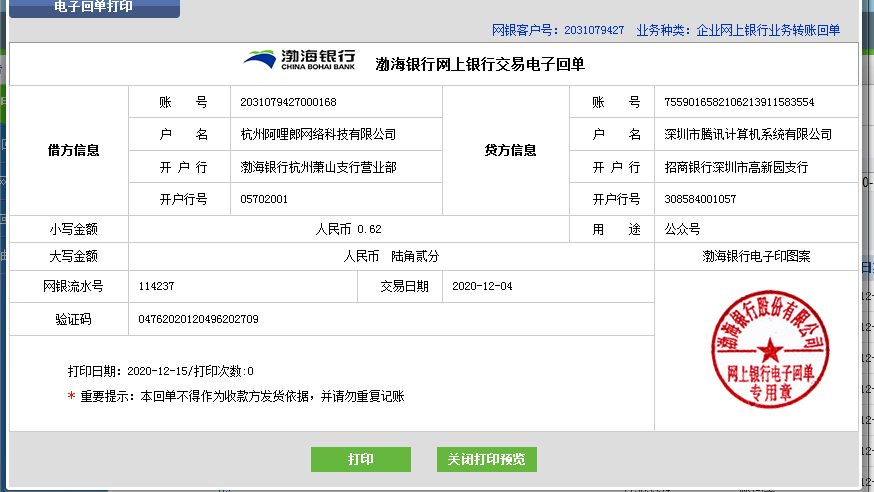874x492 pixels.
Task: Select credit name 深圳市腾讯计算机系统有限公司
Action: tap(748, 134)
